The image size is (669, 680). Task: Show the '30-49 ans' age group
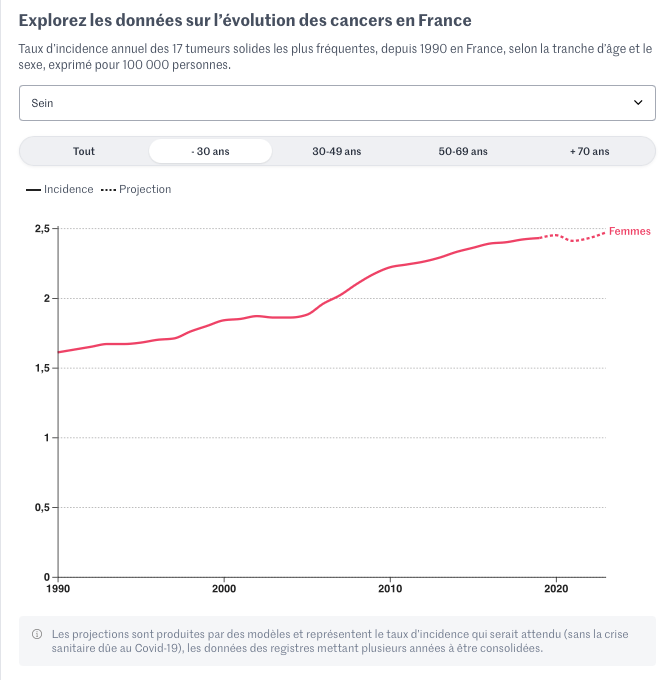coord(337,151)
